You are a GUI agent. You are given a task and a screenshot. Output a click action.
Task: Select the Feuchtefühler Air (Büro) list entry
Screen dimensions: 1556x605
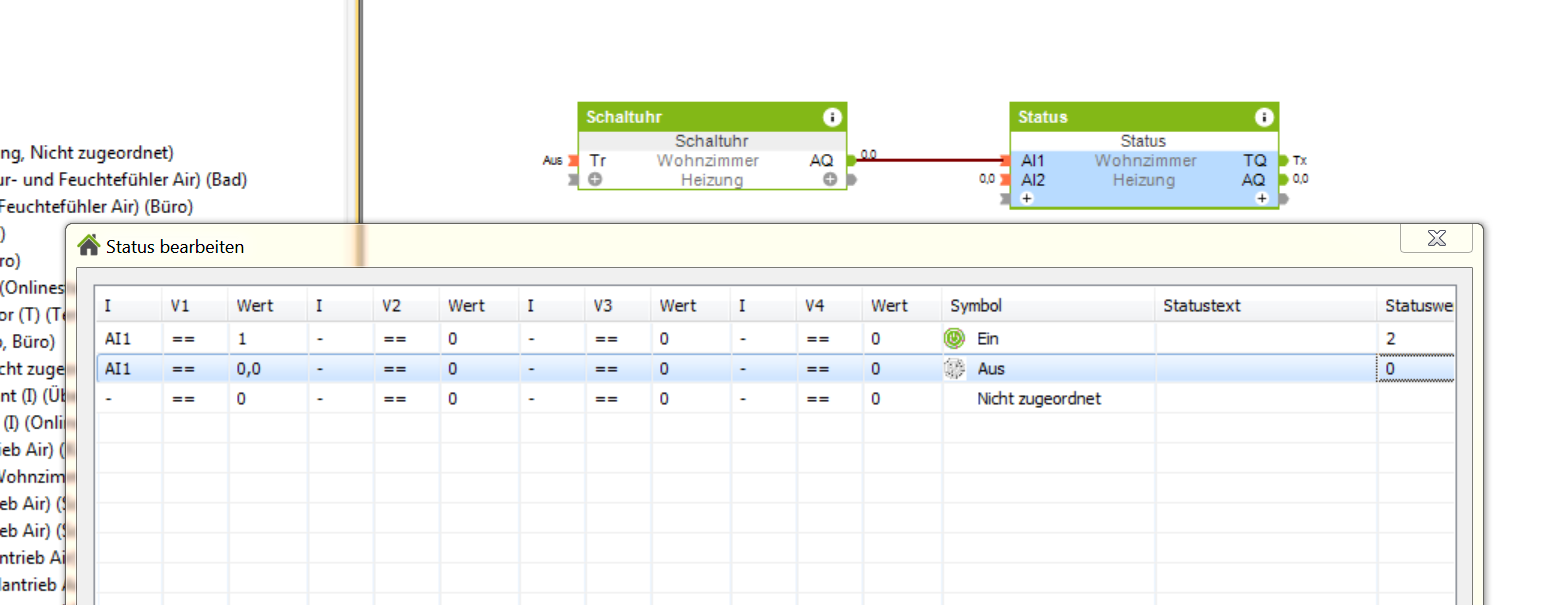pyautogui.click(x=96, y=206)
